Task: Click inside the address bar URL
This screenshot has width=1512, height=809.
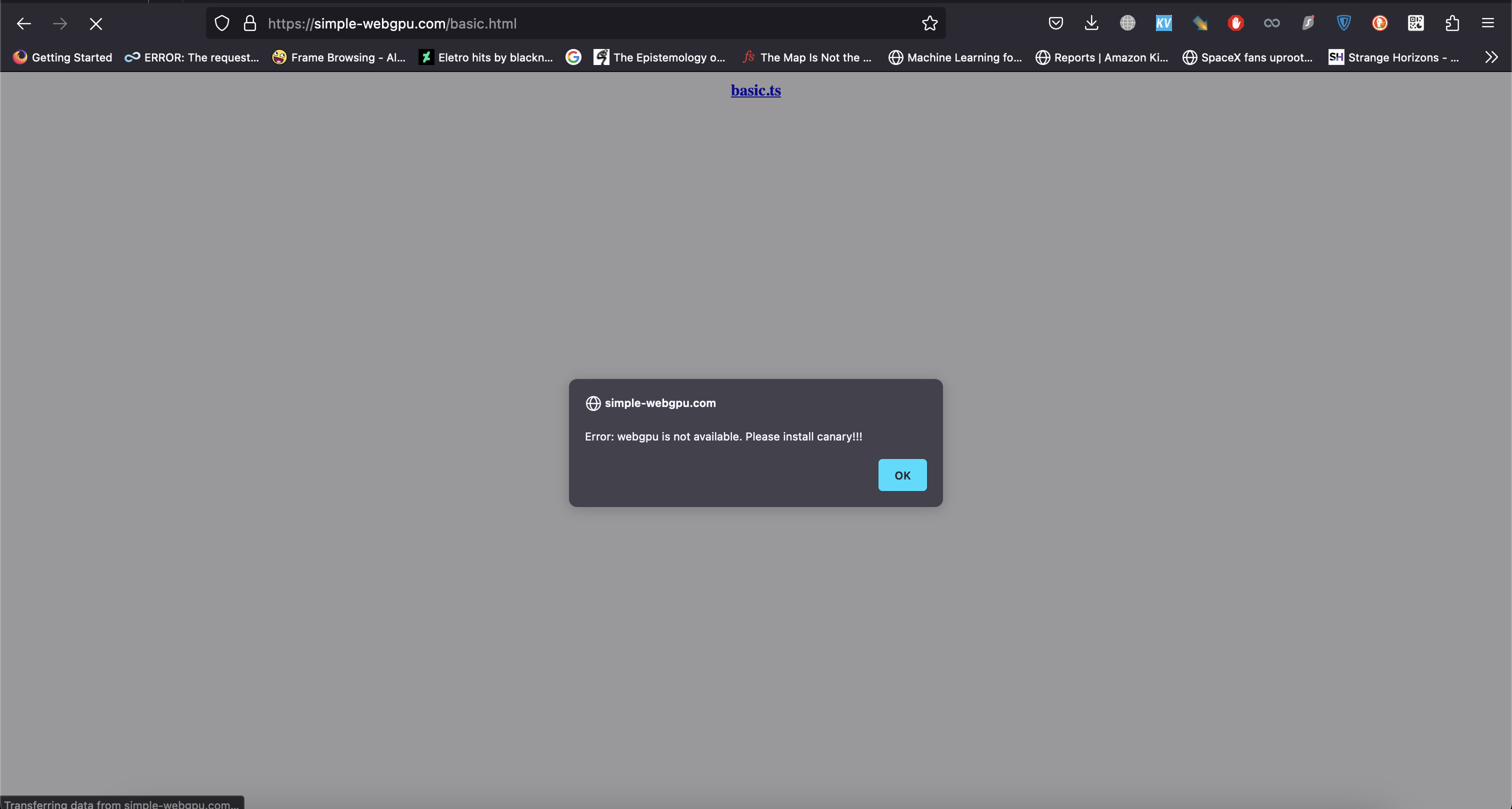Action: point(393,23)
